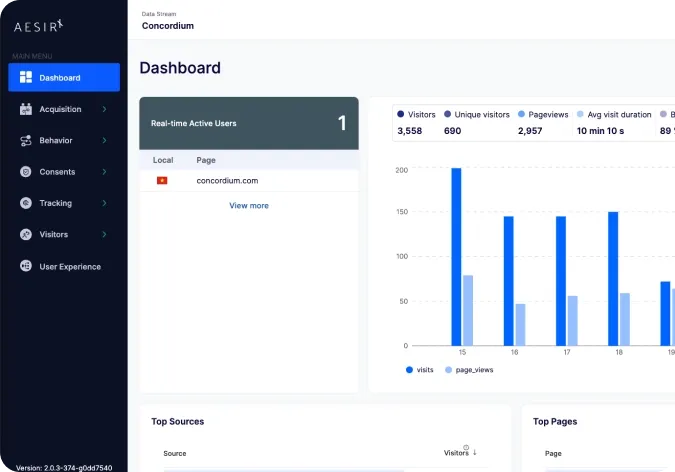Image resolution: width=675 pixels, height=472 pixels.
Task: Sort by the Visitors column header
Action: (x=456, y=453)
